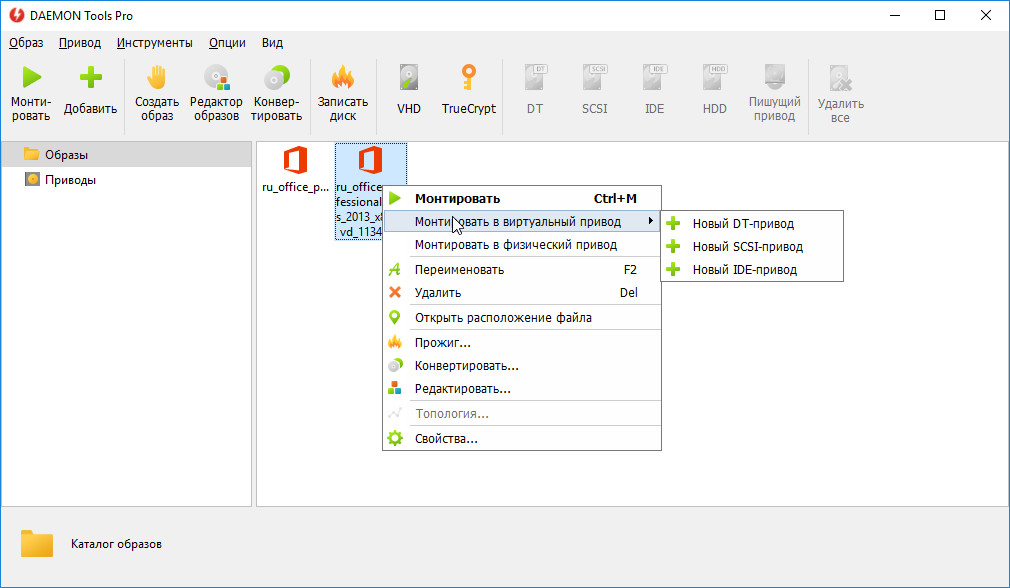Click Свойства... in the context menu
This screenshot has height=588, width=1010.
(x=446, y=438)
